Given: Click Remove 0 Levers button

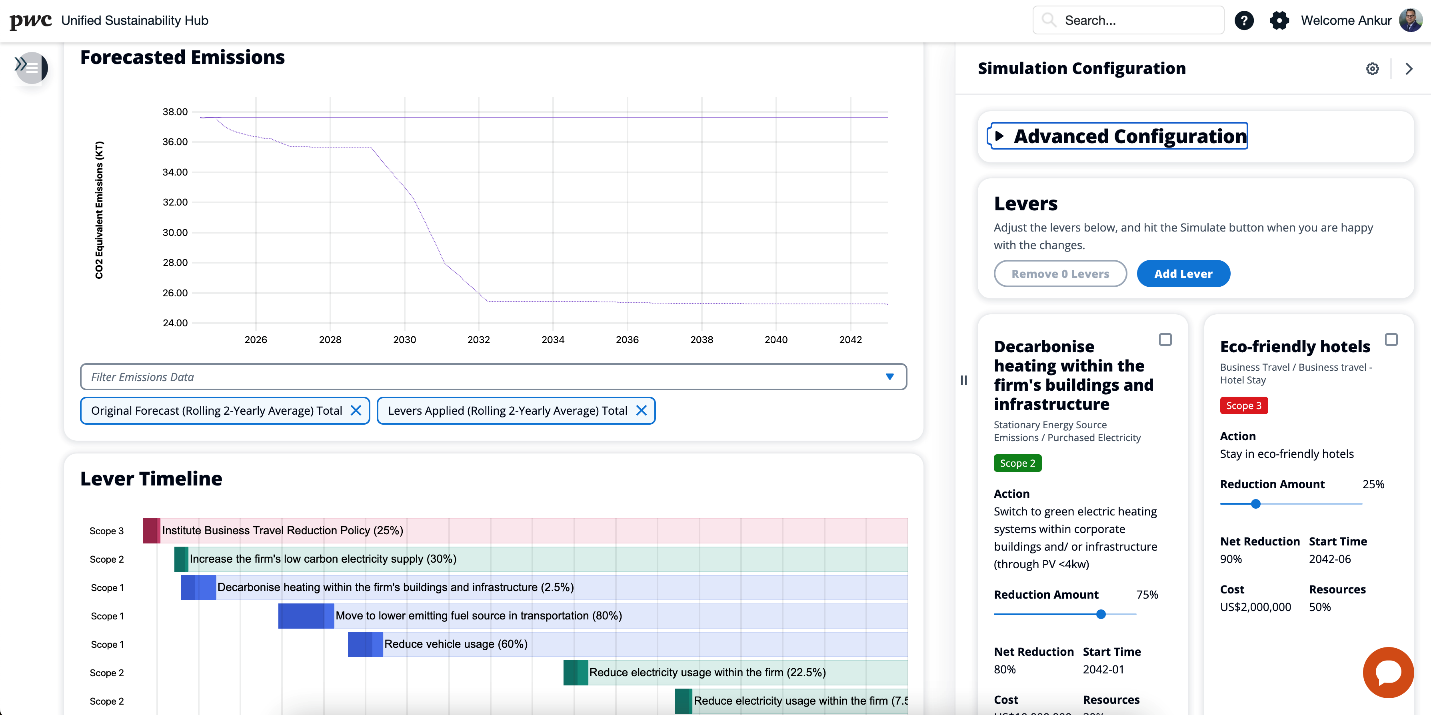Looking at the screenshot, I should coord(1060,274).
